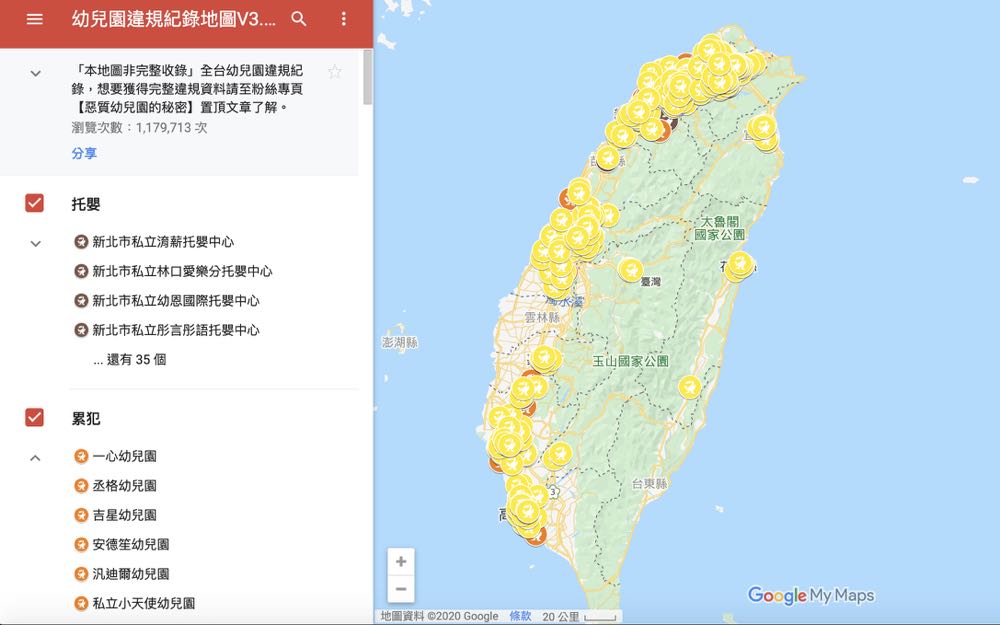Star this map with the star icon

tap(335, 72)
